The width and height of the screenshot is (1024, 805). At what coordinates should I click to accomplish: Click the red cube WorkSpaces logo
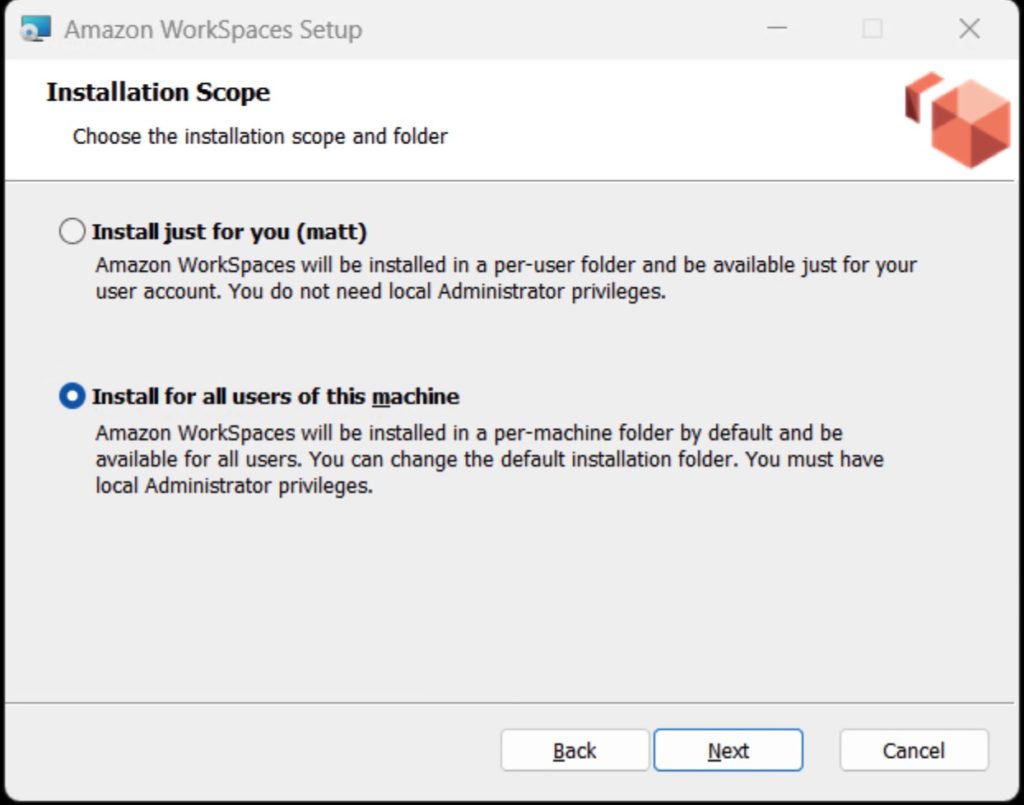(x=957, y=119)
